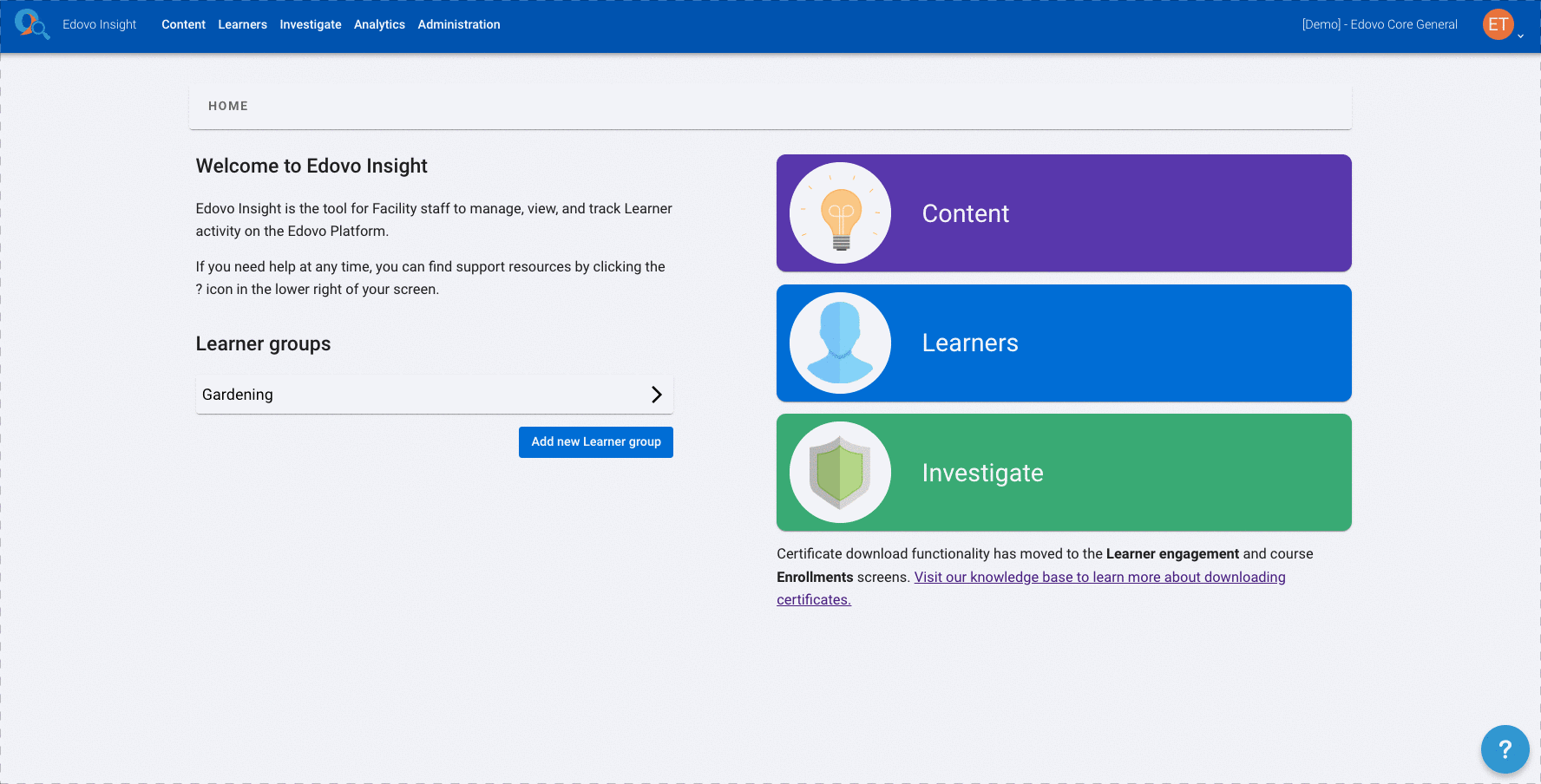Follow the knowledge base certificates link
The image size is (1541, 784).
(1099, 578)
